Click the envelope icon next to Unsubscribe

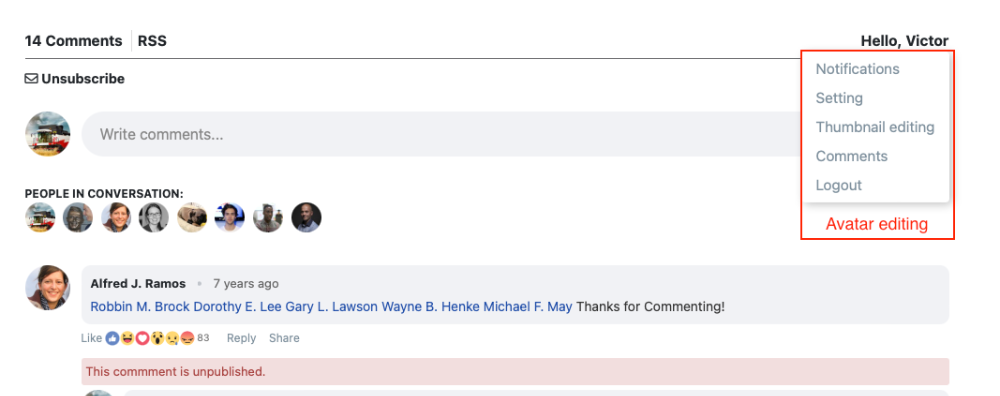(31, 79)
